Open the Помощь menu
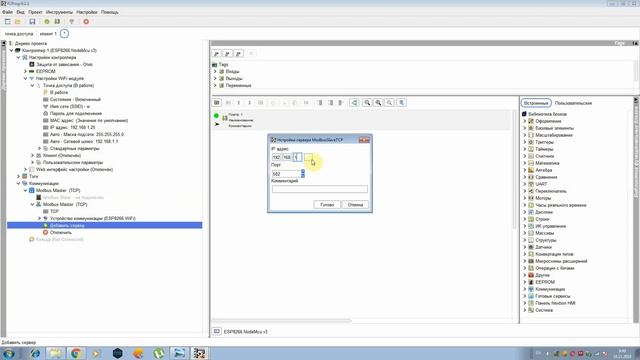 point(109,12)
